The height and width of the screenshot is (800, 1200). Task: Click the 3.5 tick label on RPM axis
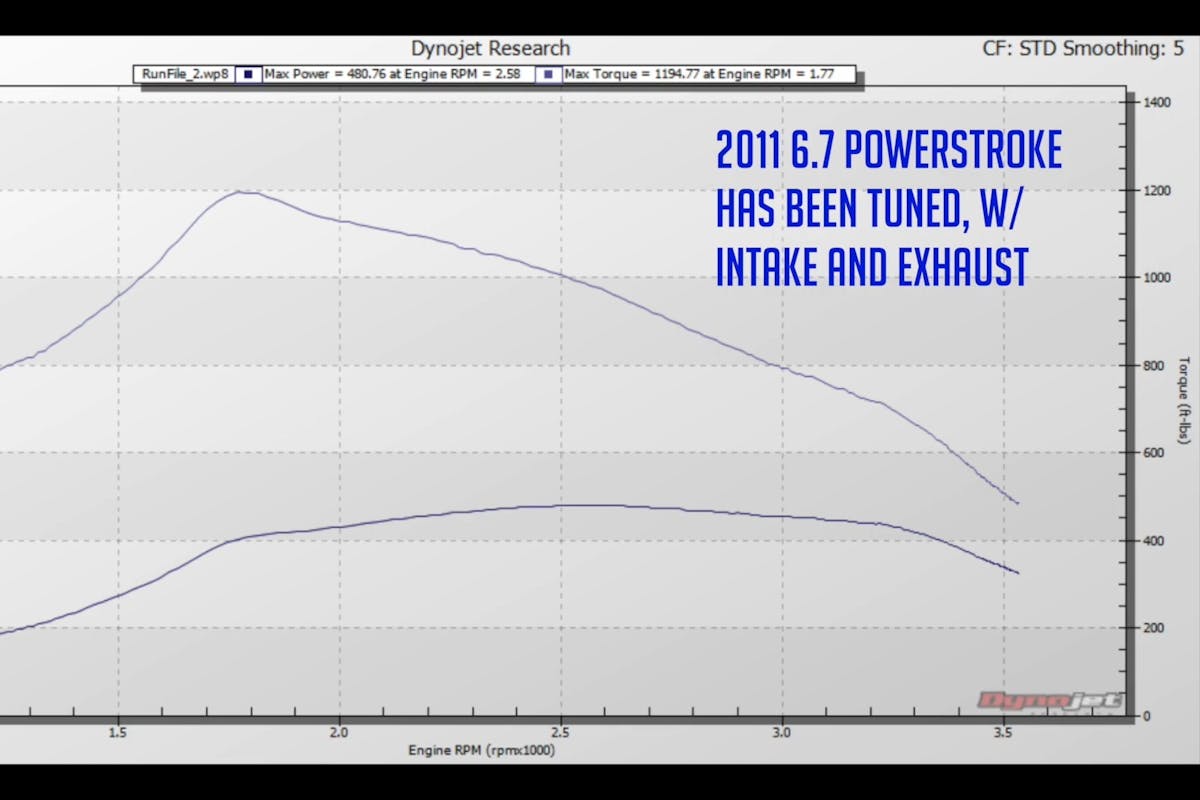(1002, 732)
